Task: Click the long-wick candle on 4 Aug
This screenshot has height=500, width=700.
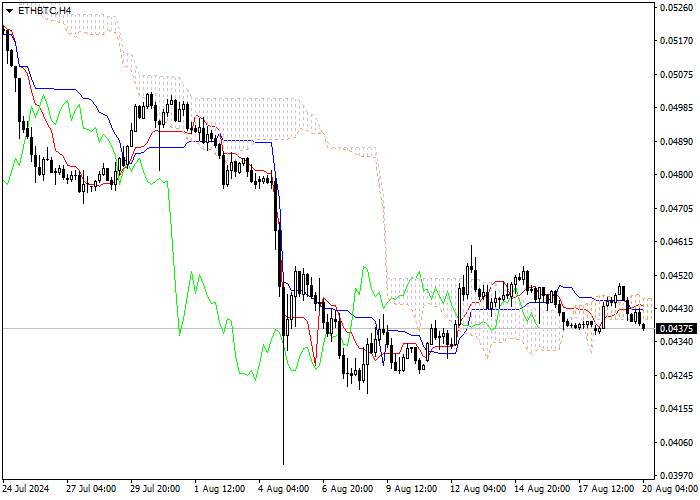Action: click(283, 375)
